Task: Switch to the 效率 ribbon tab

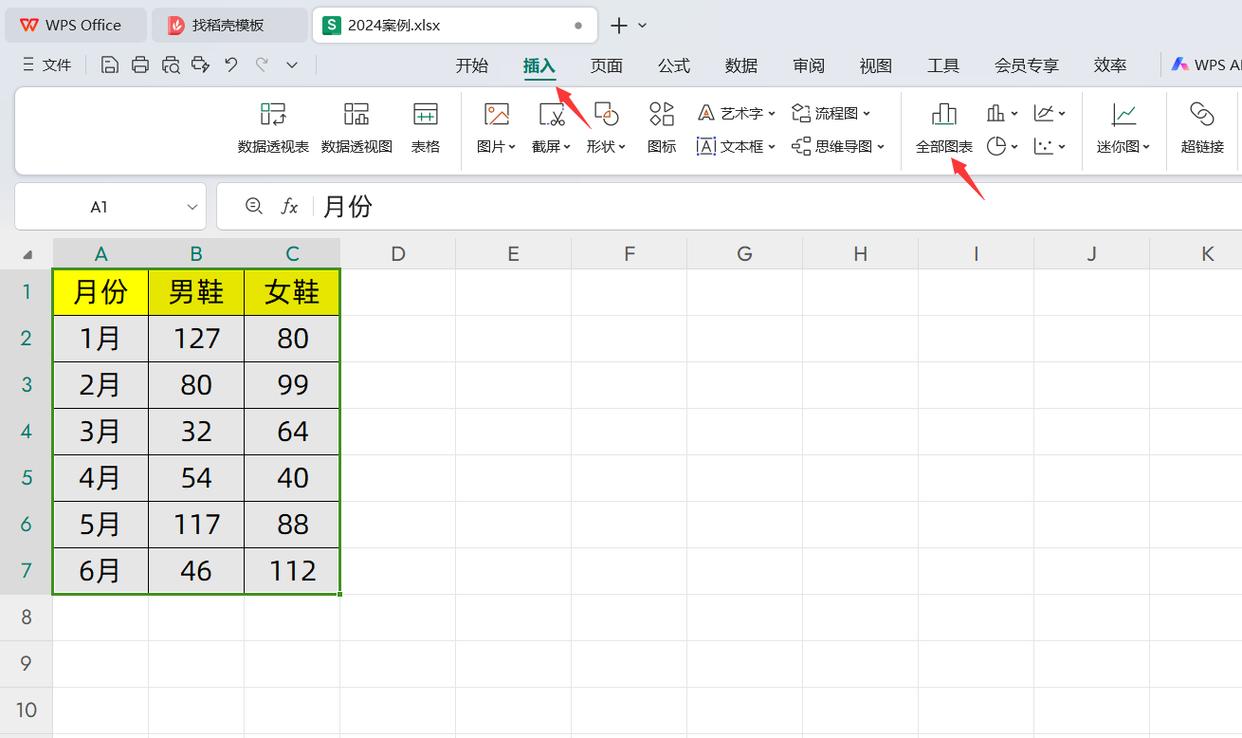Action: tap(1110, 65)
